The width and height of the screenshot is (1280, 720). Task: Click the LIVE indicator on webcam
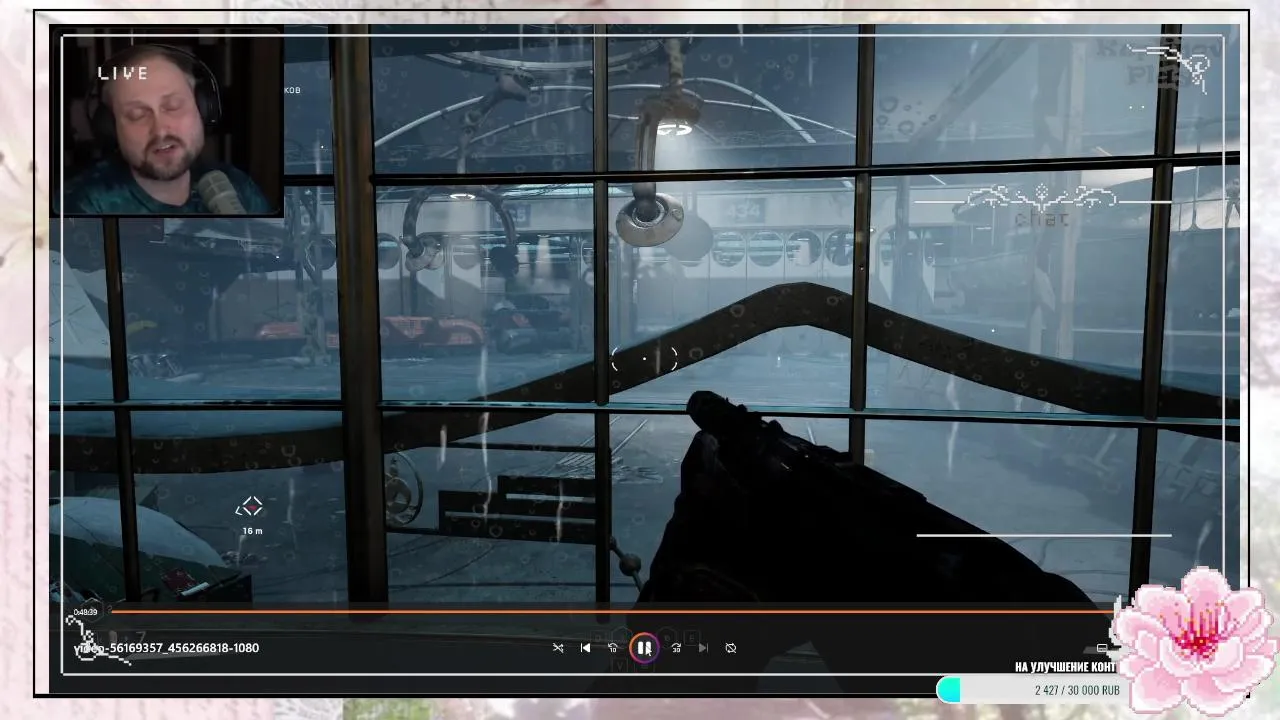[x=123, y=73]
